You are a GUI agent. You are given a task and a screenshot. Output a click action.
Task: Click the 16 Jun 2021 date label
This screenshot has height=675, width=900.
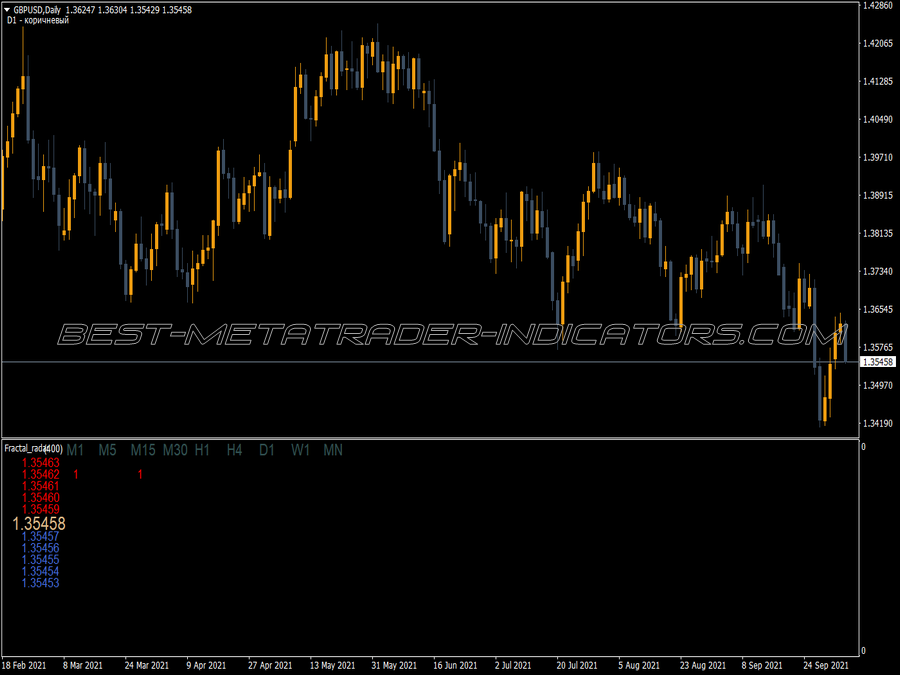pyautogui.click(x=455, y=665)
